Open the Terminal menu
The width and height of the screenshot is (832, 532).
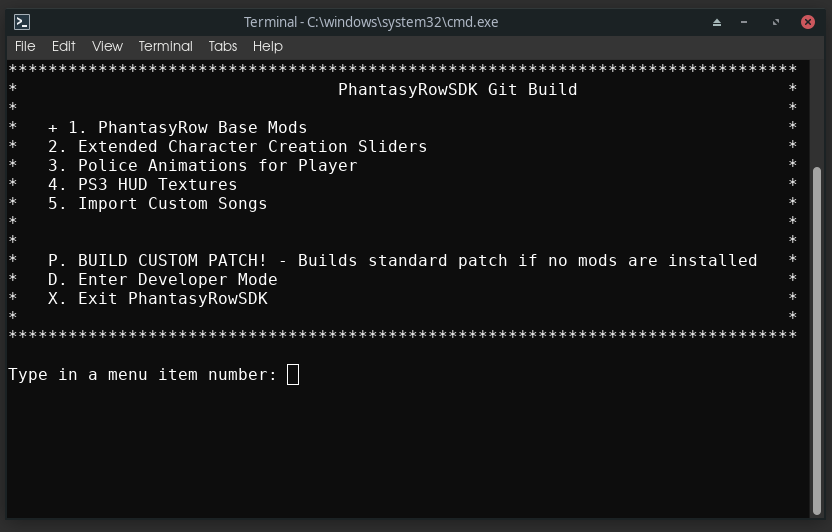click(166, 47)
